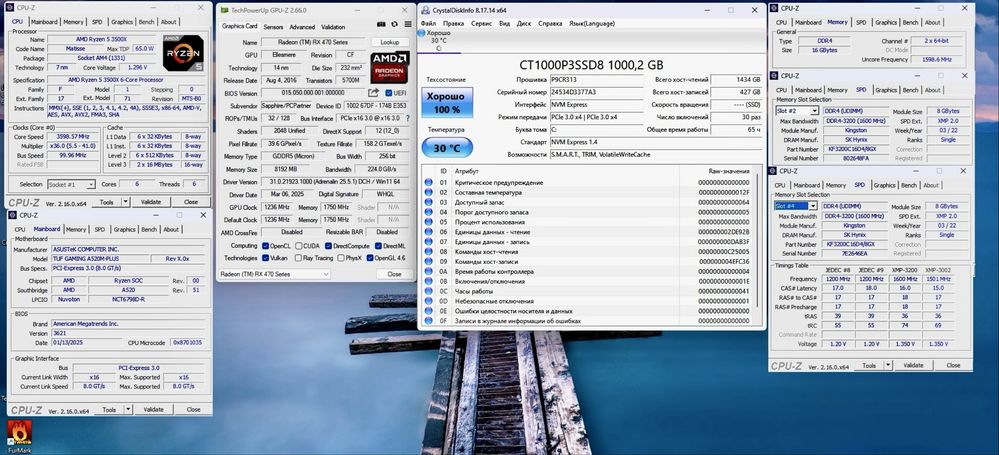The height and width of the screenshot is (455, 999).
Task: Open the Bench tab in CPU-Z Memory window
Action: coord(910,22)
